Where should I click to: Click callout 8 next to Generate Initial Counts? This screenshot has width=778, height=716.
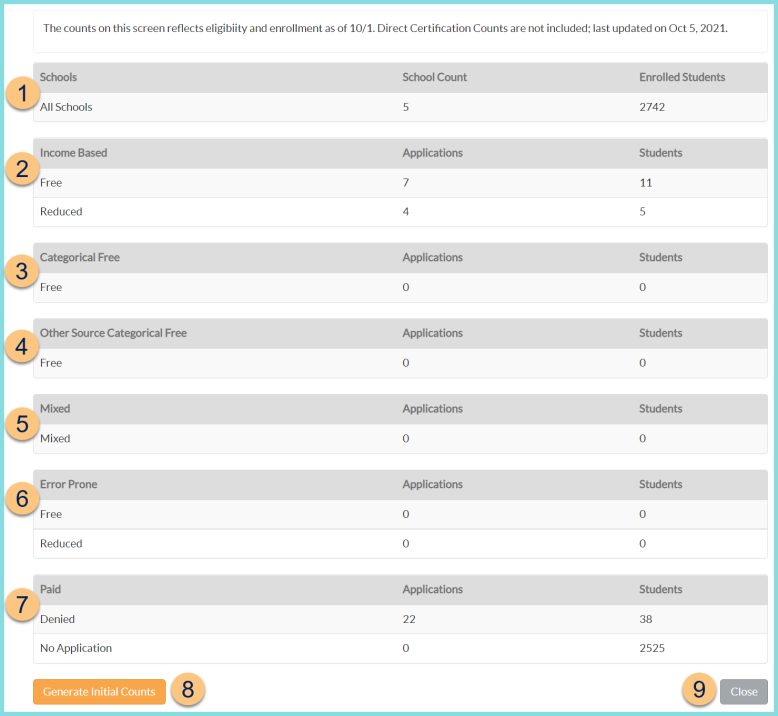tap(187, 690)
